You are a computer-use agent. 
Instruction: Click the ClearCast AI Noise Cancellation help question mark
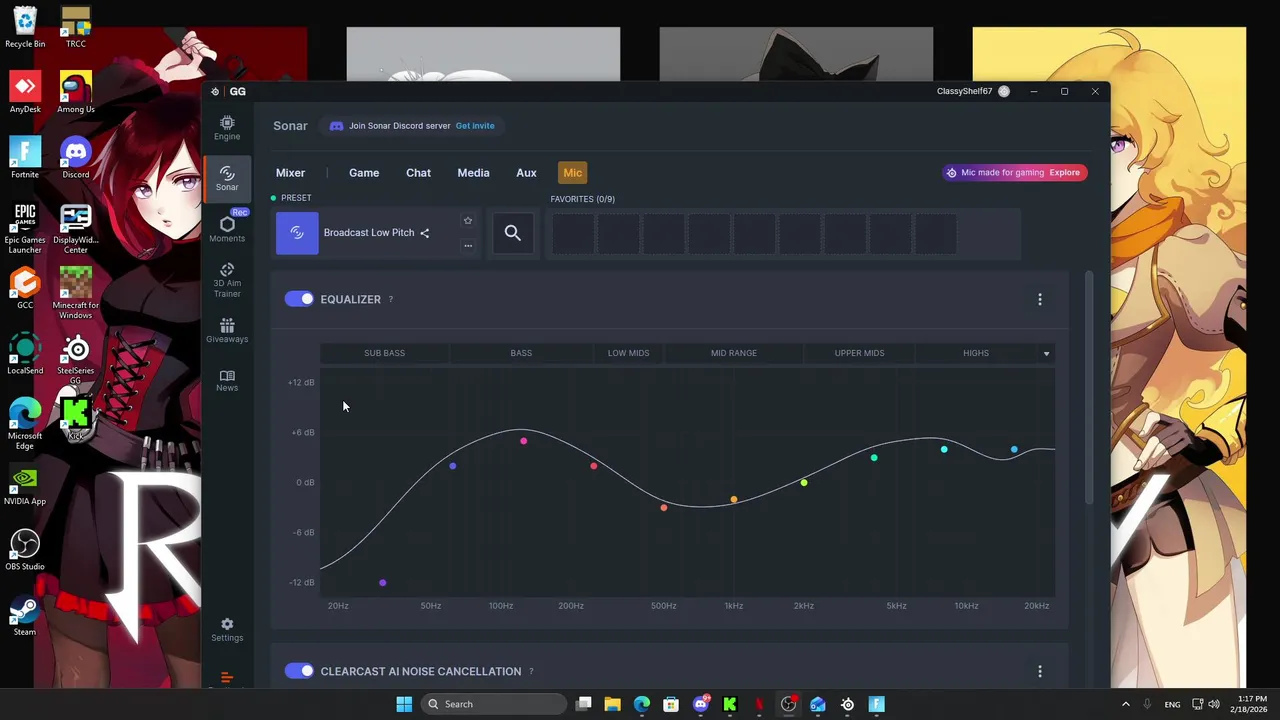(531, 671)
